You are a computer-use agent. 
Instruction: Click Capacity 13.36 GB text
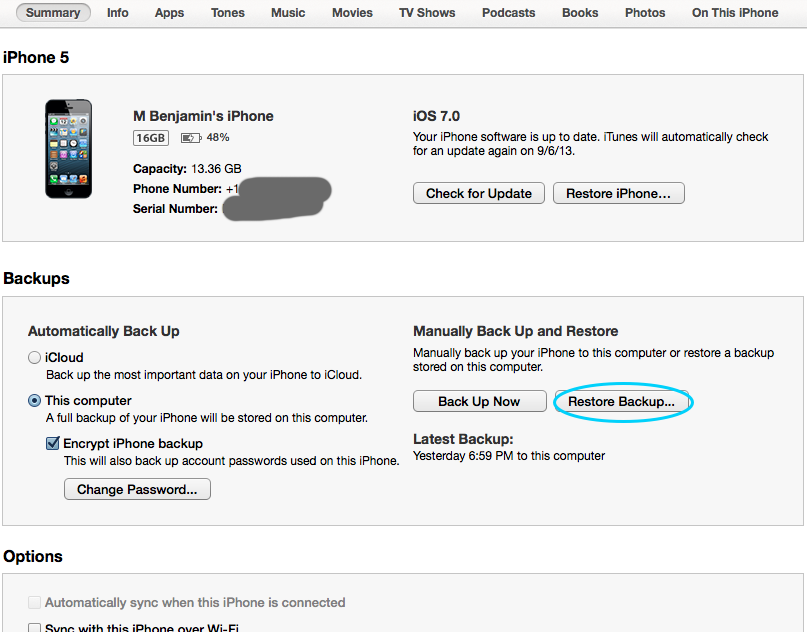pos(187,169)
